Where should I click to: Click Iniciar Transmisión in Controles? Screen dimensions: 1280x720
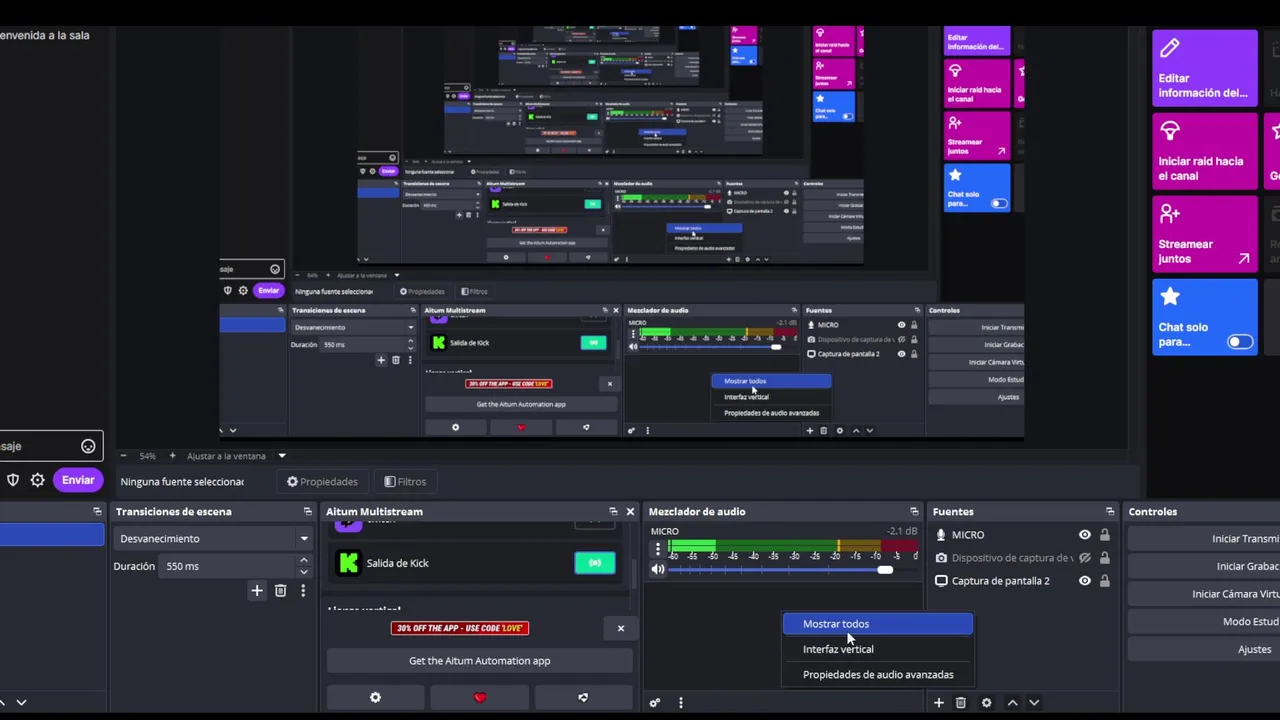tap(1204, 539)
